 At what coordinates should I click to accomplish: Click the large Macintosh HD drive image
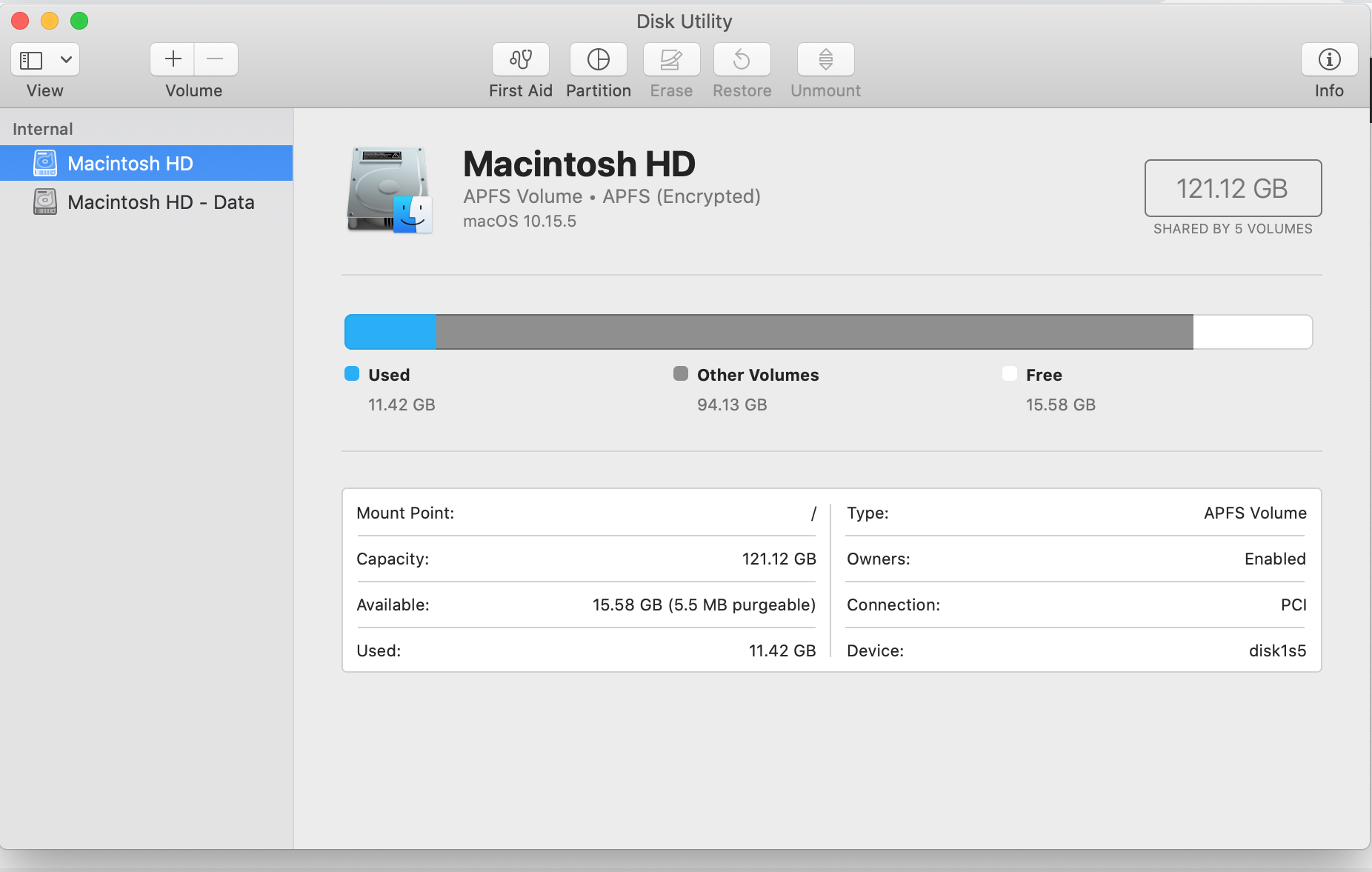(390, 190)
